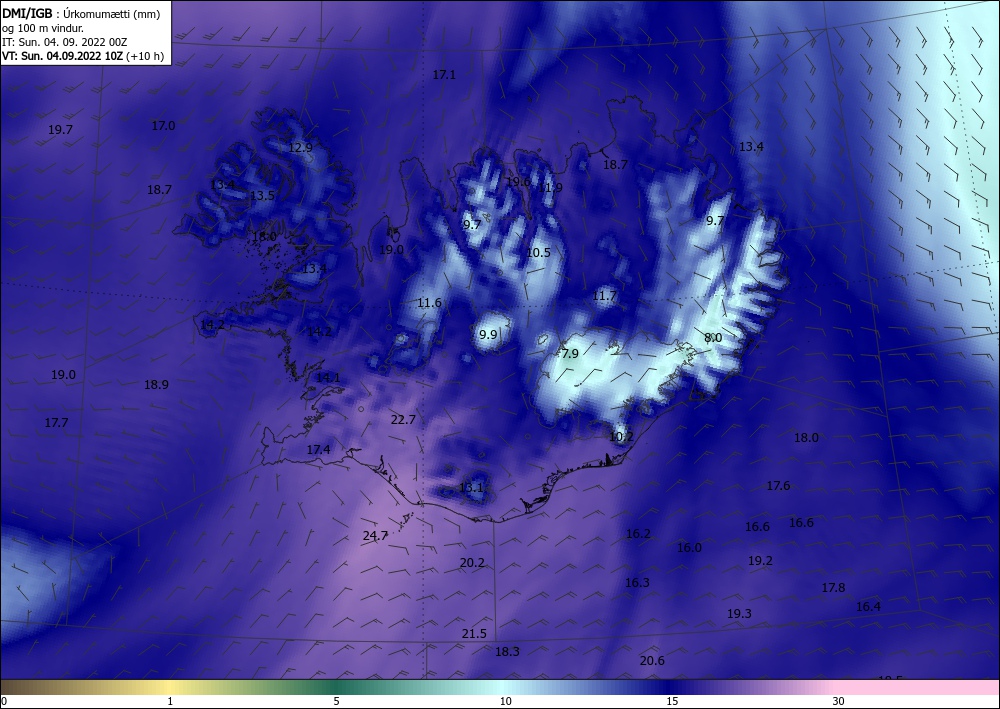
Task: Click the map value 19.6
Action: pos(518,182)
